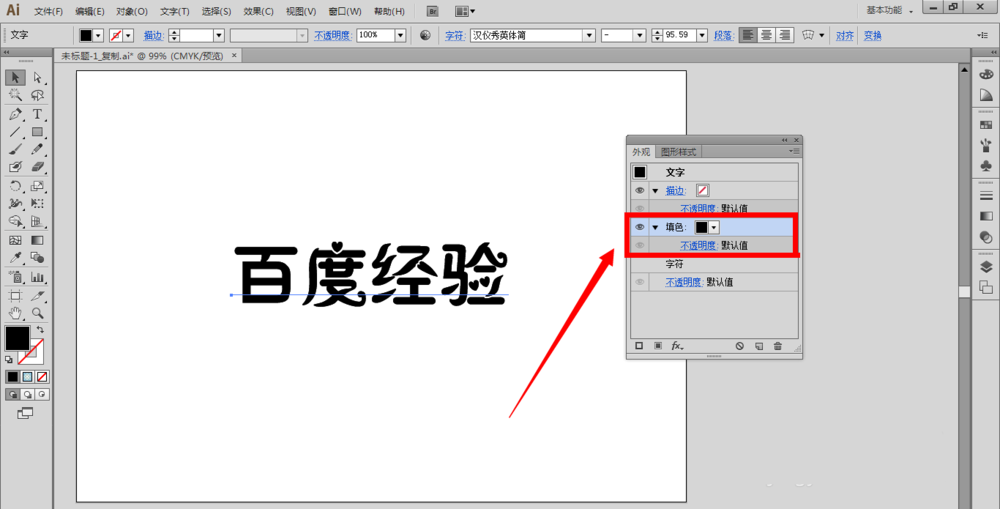This screenshot has height=509, width=1000.
Task: Open the 基本功能 workspace switcher
Action: coord(890,10)
